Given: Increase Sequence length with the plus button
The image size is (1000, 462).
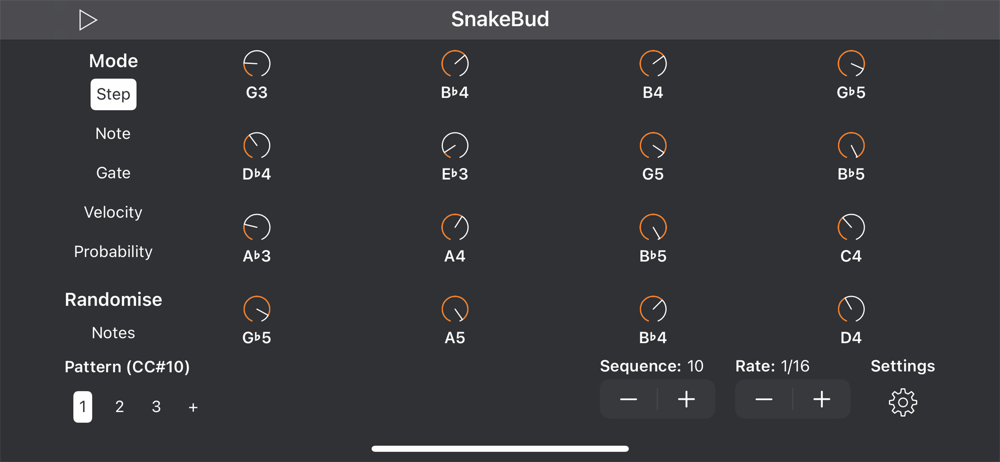Looking at the screenshot, I should coord(686,400).
